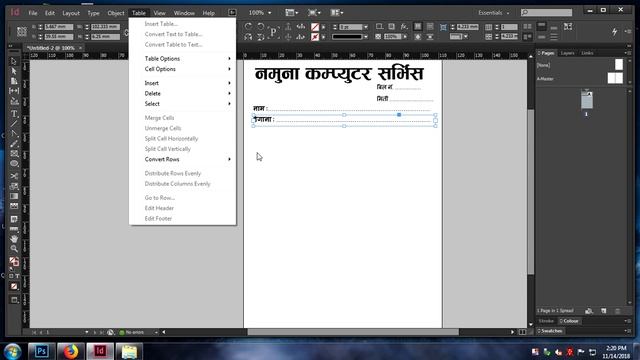Click the X position input field

click(x=59, y=27)
